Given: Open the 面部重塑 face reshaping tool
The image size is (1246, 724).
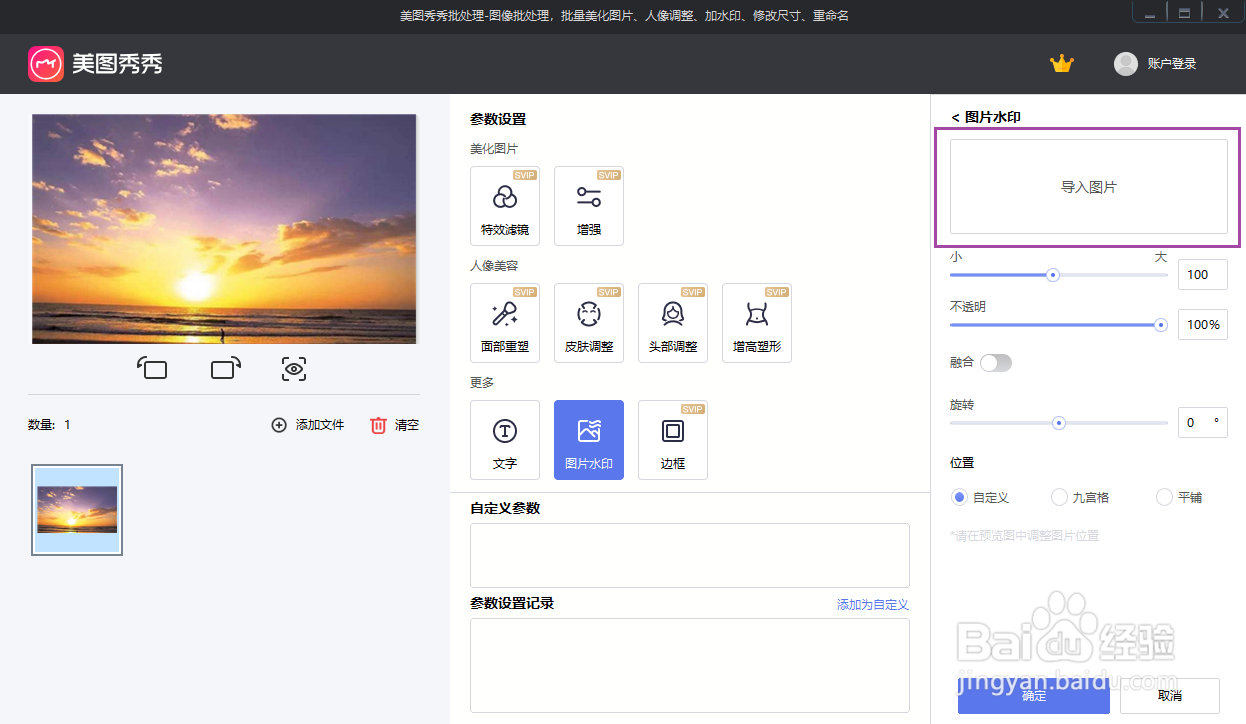Looking at the screenshot, I should click(505, 323).
